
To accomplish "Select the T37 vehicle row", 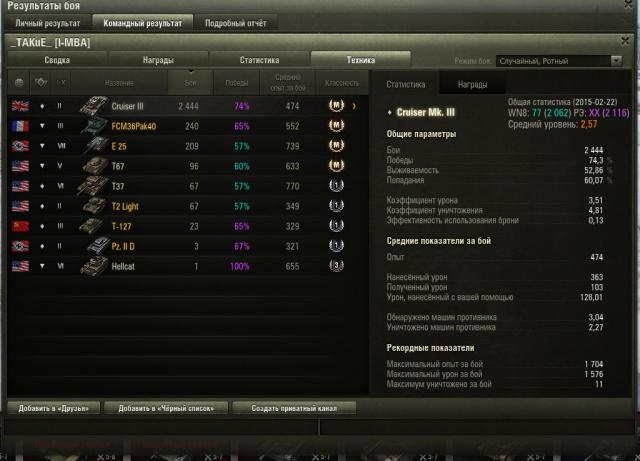I will [188, 186].
